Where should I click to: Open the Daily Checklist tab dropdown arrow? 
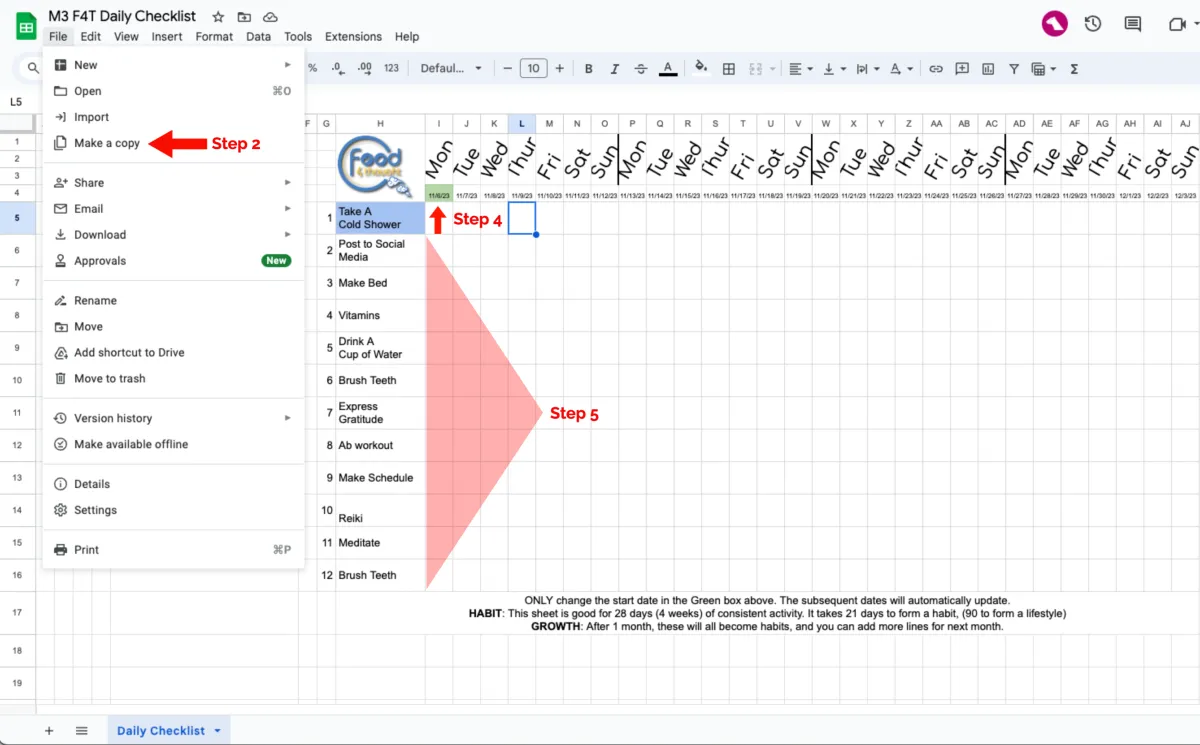[x=218, y=731]
